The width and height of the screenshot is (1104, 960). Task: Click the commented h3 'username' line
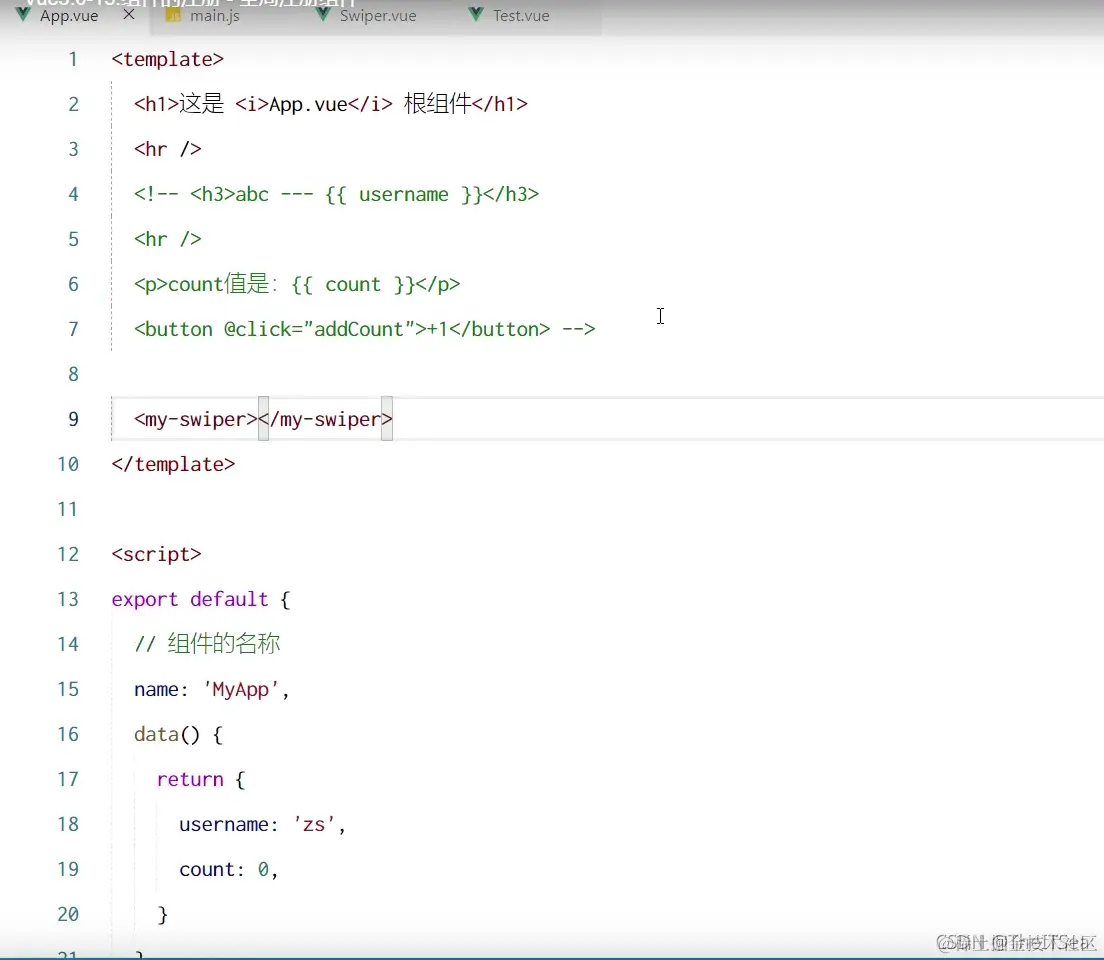coord(337,194)
